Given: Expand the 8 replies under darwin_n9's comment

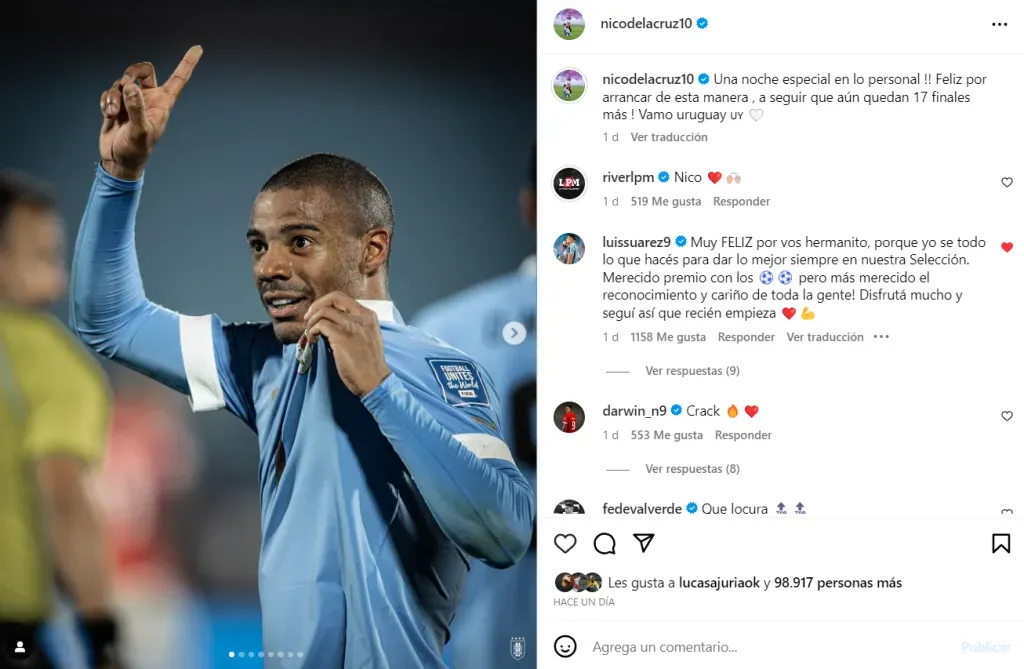Looking at the screenshot, I should coord(692,468).
